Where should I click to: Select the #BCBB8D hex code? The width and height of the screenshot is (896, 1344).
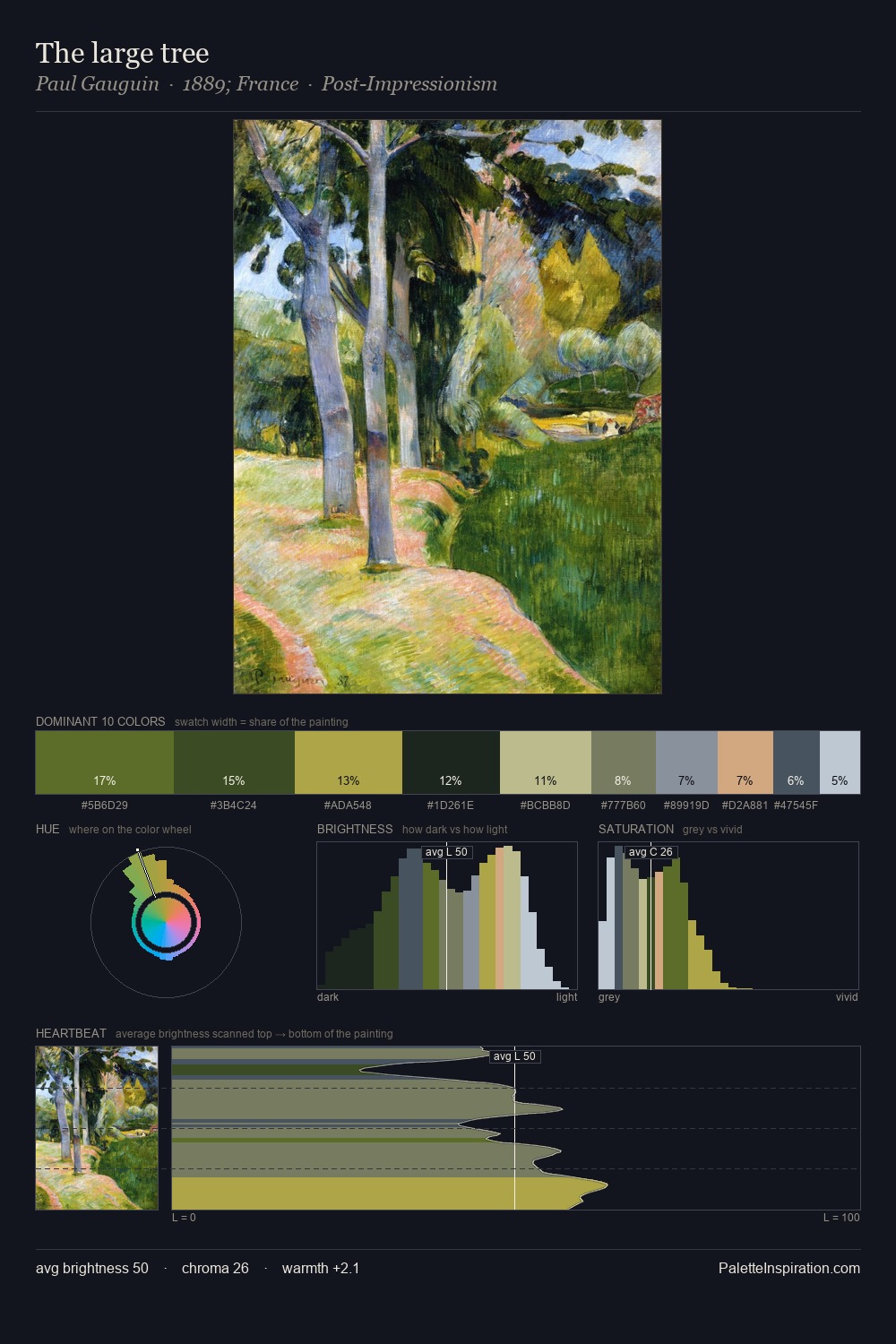(546, 806)
